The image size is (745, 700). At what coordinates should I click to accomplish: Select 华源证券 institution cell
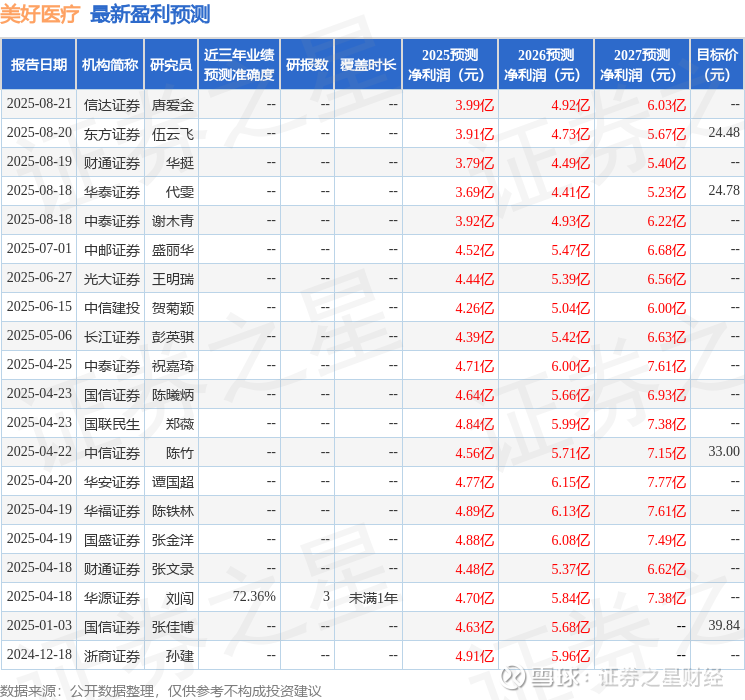pos(112,598)
